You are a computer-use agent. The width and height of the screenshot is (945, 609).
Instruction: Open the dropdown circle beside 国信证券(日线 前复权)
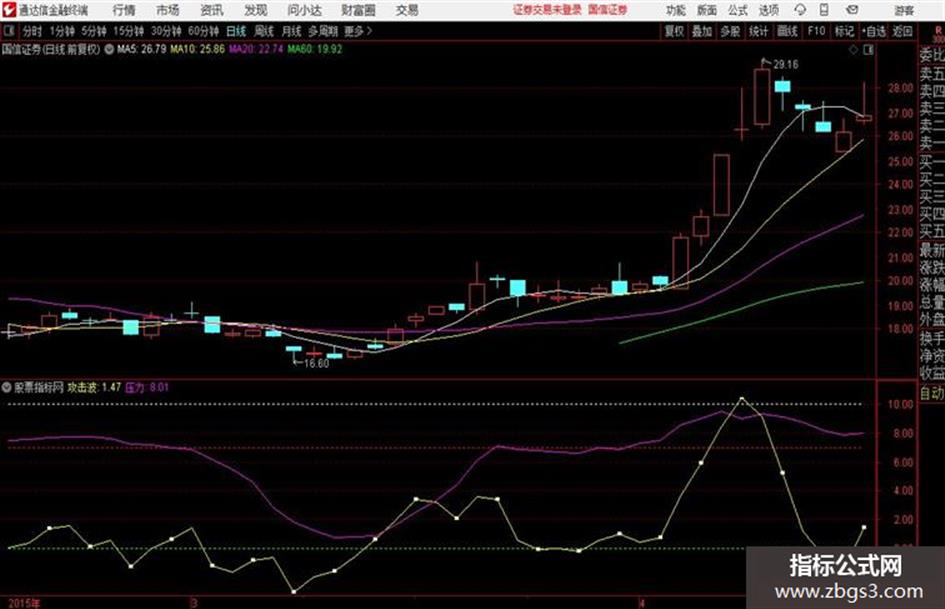109,49
